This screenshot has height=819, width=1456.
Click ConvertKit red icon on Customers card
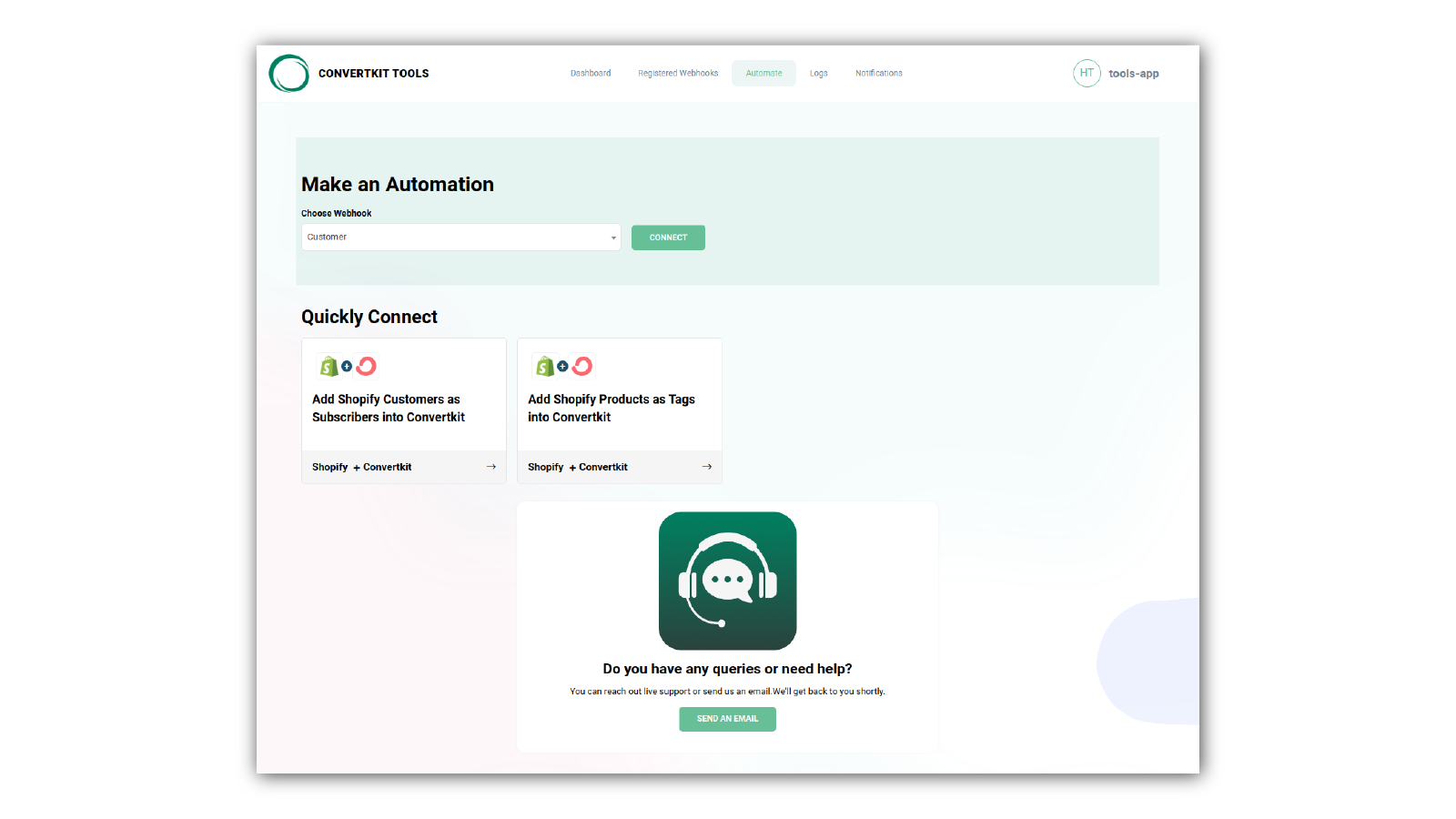pyautogui.click(x=367, y=366)
